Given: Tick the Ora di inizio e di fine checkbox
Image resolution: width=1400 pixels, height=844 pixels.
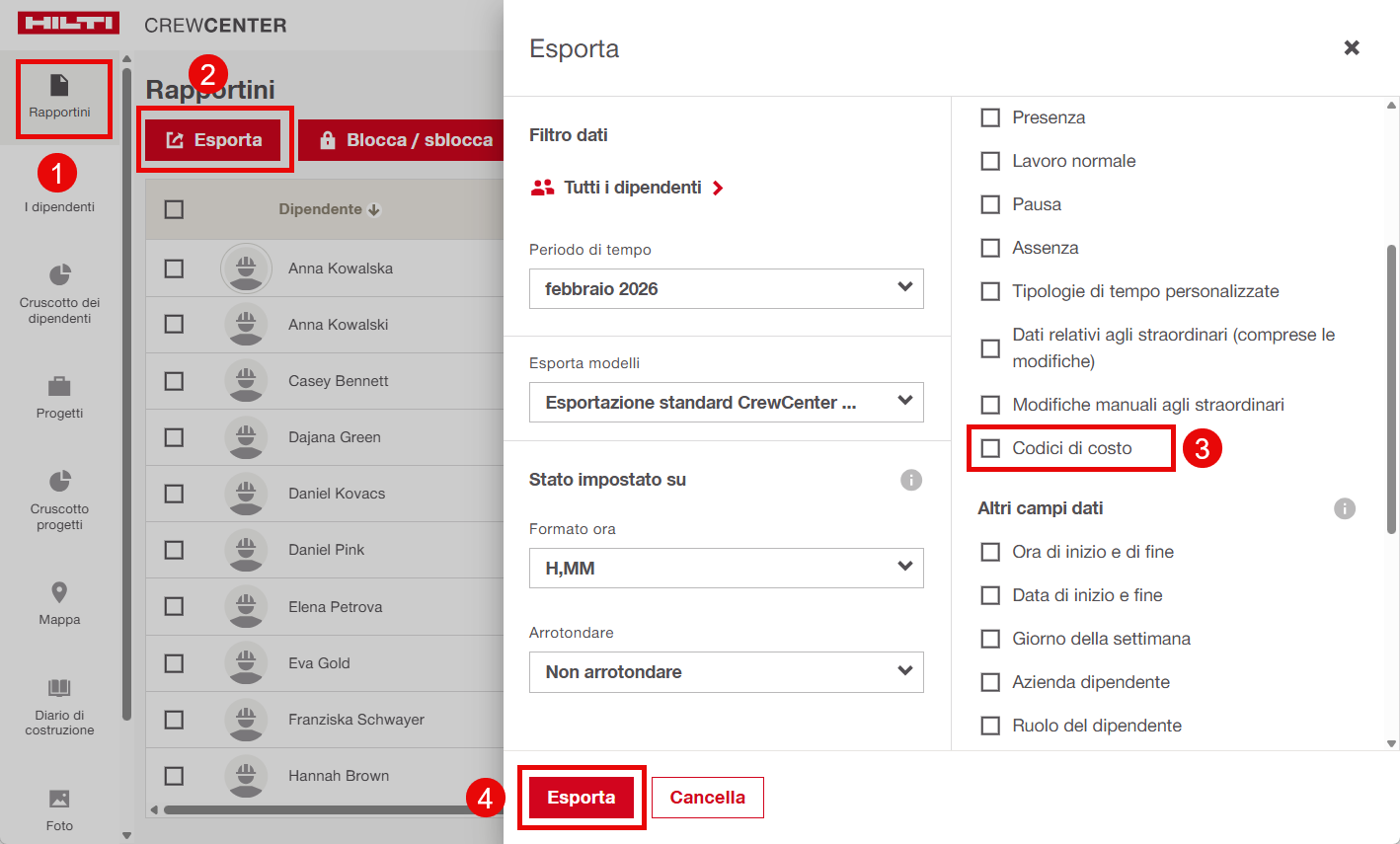Looking at the screenshot, I should (x=990, y=552).
